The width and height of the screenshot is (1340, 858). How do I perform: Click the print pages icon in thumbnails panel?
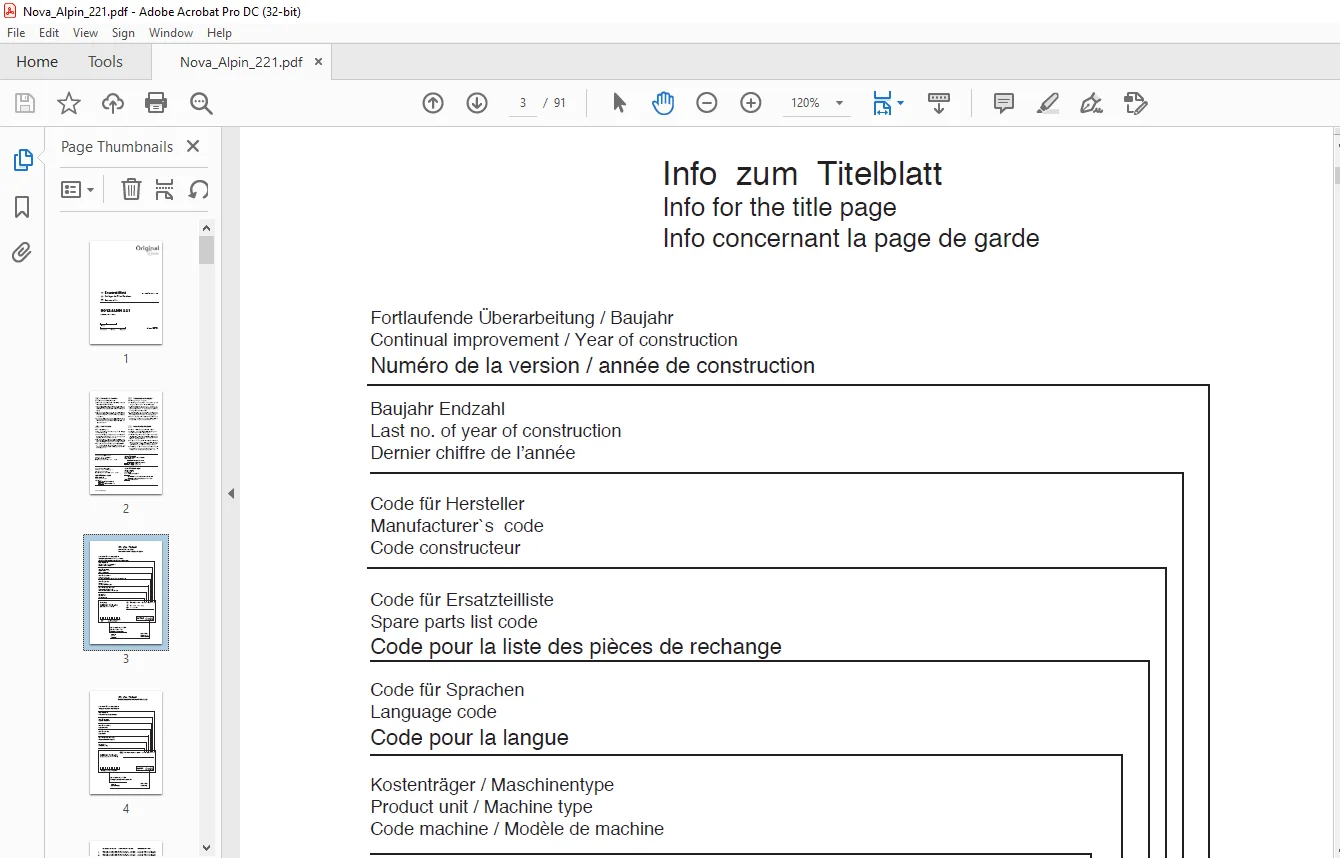[165, 189]
